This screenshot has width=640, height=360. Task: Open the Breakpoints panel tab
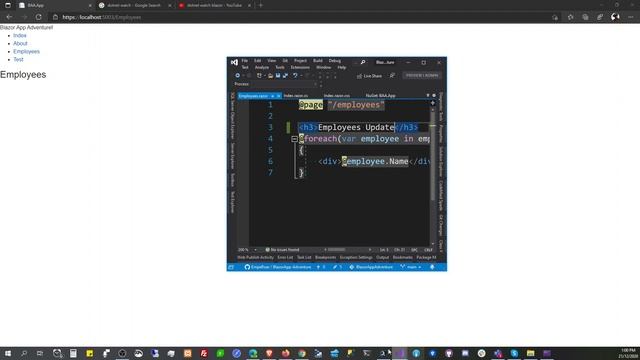325,258
